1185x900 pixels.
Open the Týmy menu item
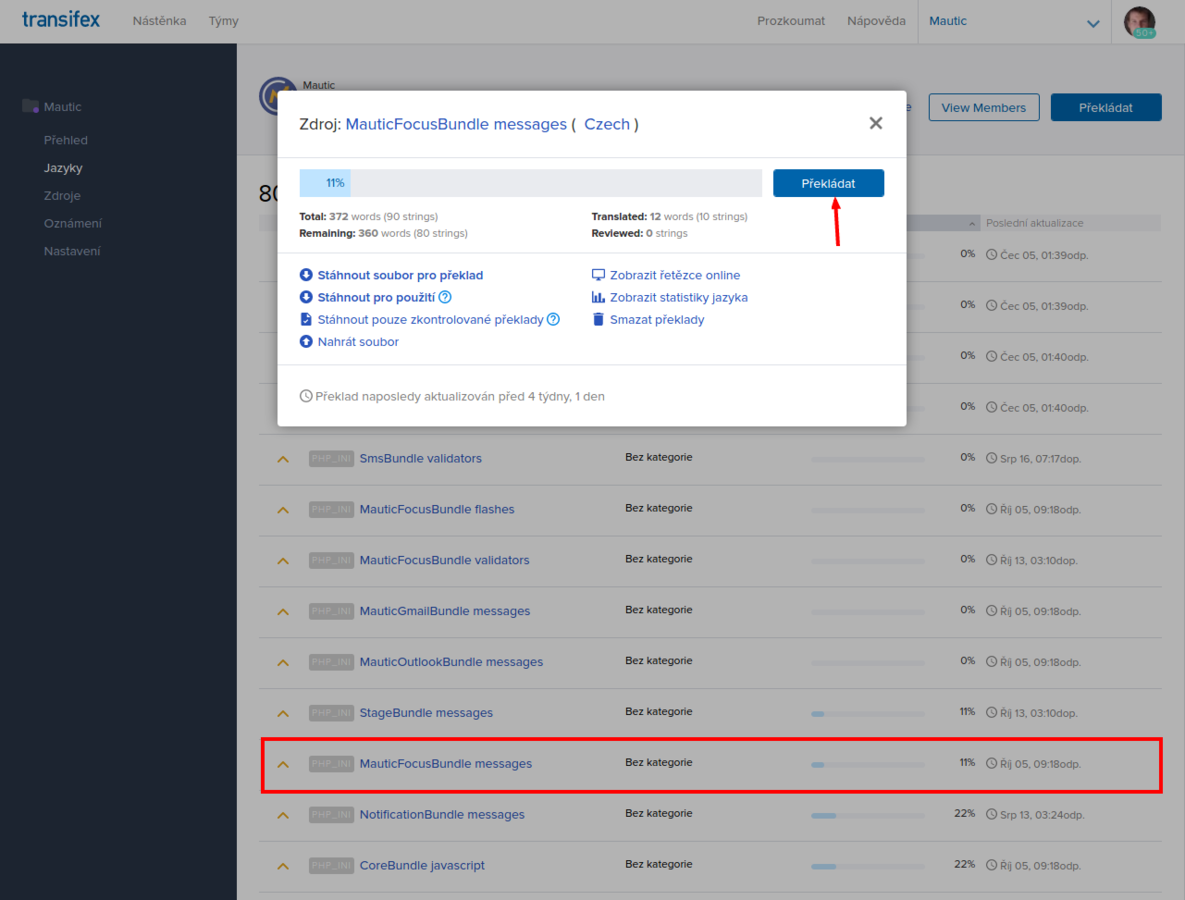(223, 21)
